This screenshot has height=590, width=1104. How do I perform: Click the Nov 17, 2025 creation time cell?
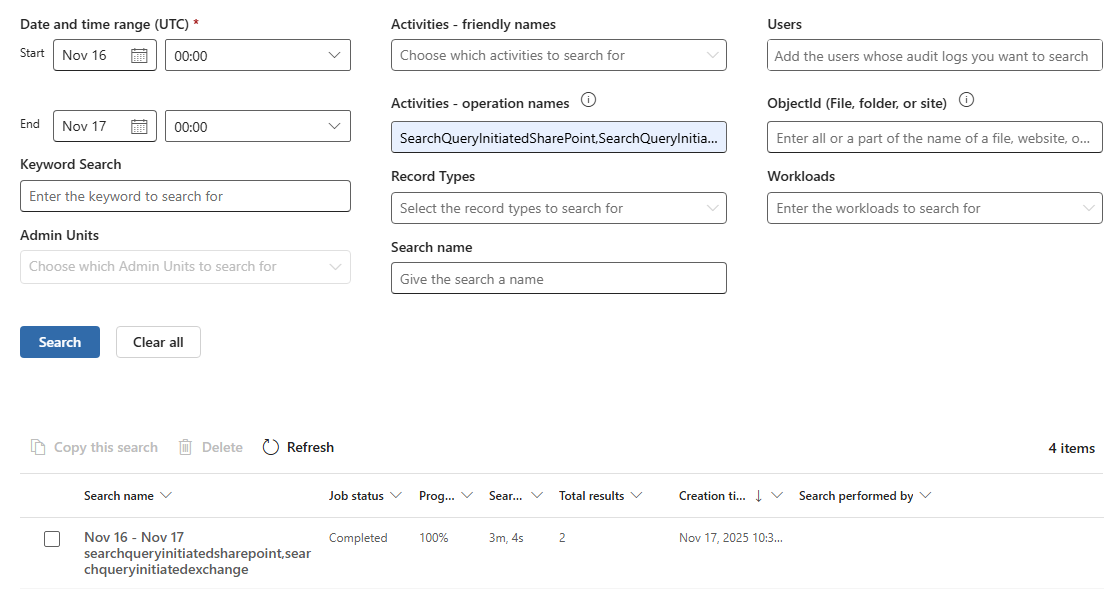(x=731, y=538)
